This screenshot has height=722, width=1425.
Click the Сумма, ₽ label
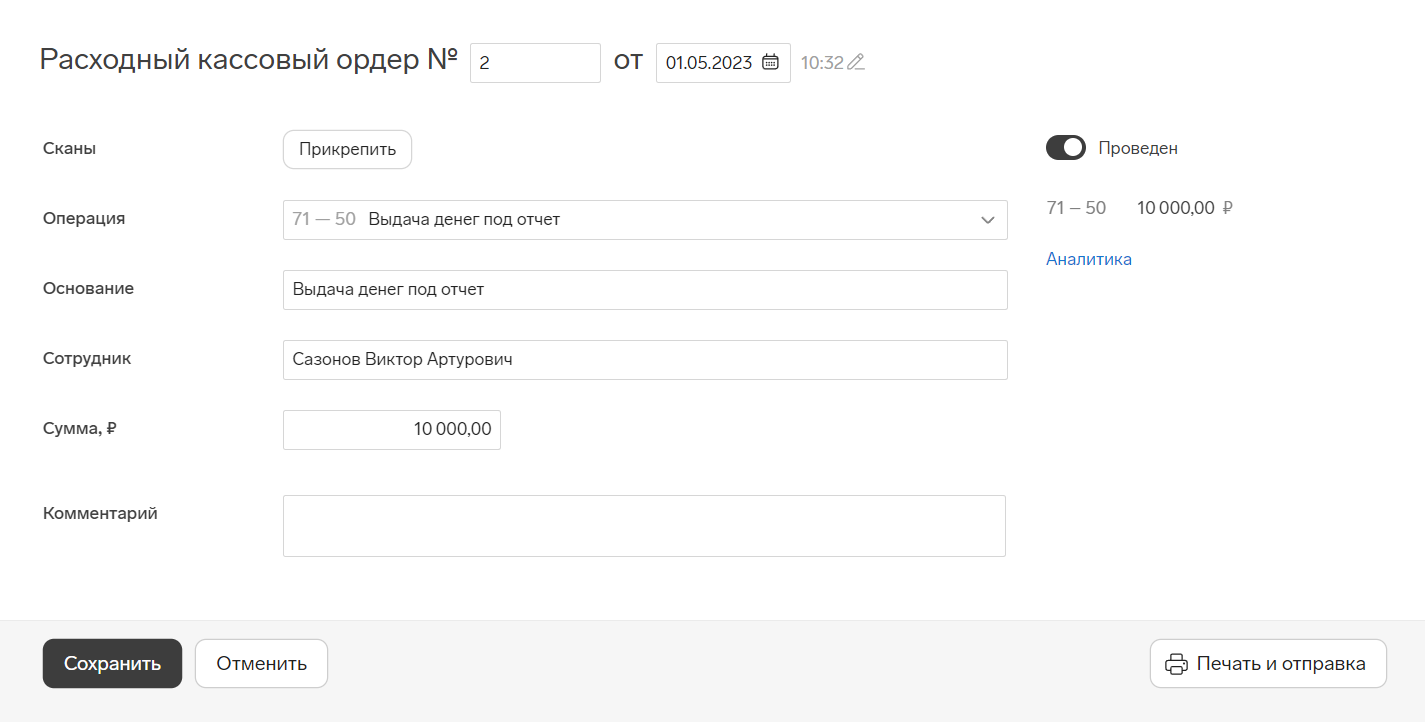(81, 428)
